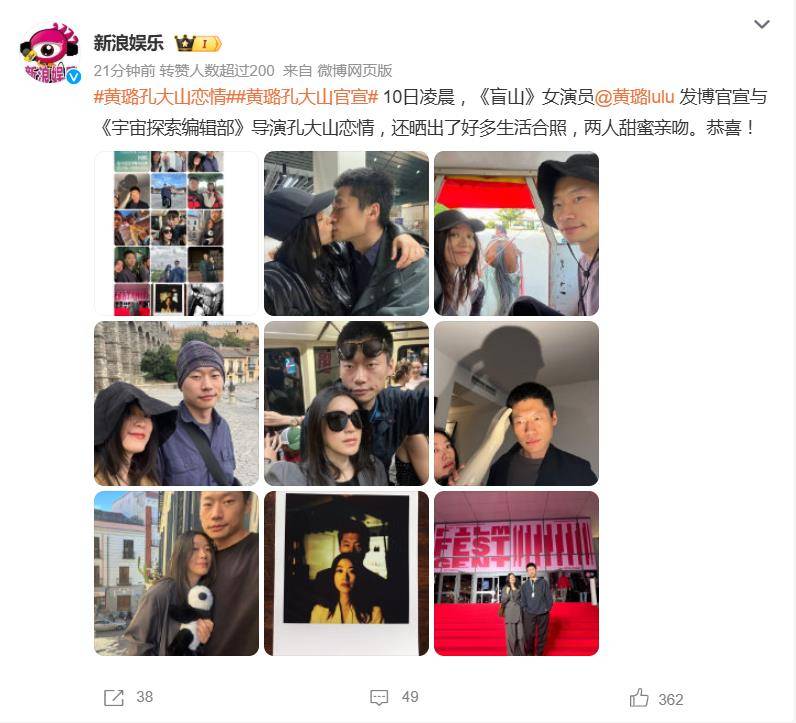Open the aqueduct selfie photo thumbnail

tap(176, 403)
